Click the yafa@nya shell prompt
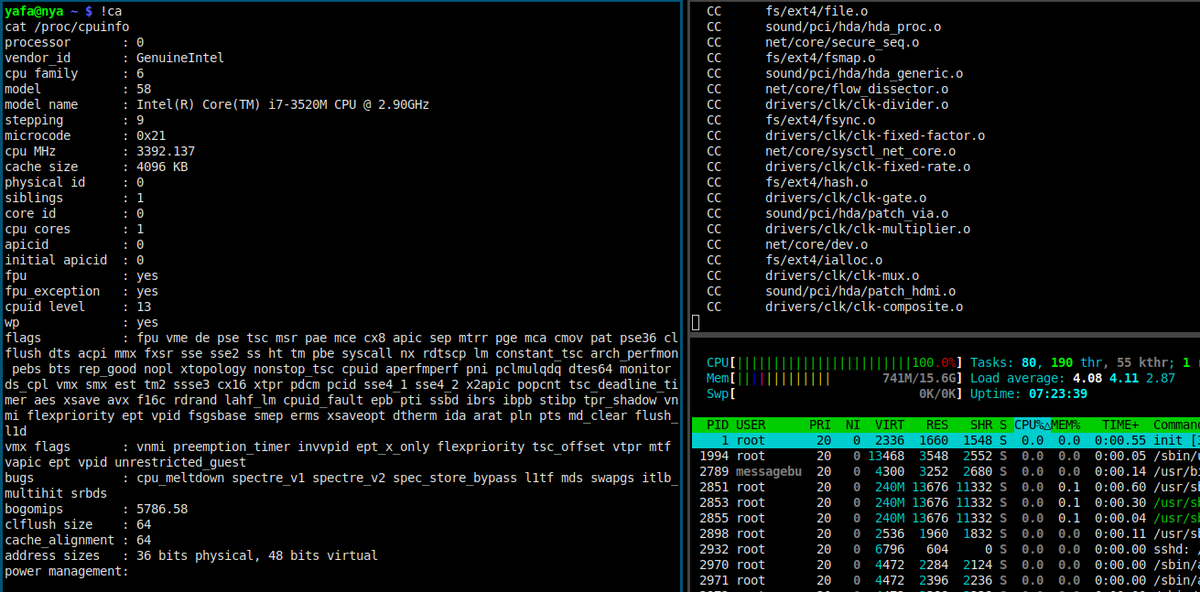The image size is (1200, 592). pos(47,11)
